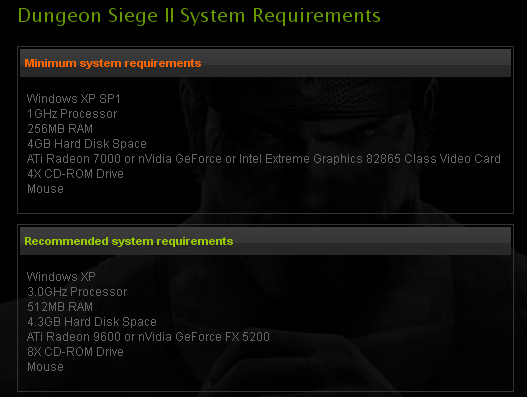Click the Windows XP recommended line
This screenshot has height=397, width=527.
click(61, 277)
